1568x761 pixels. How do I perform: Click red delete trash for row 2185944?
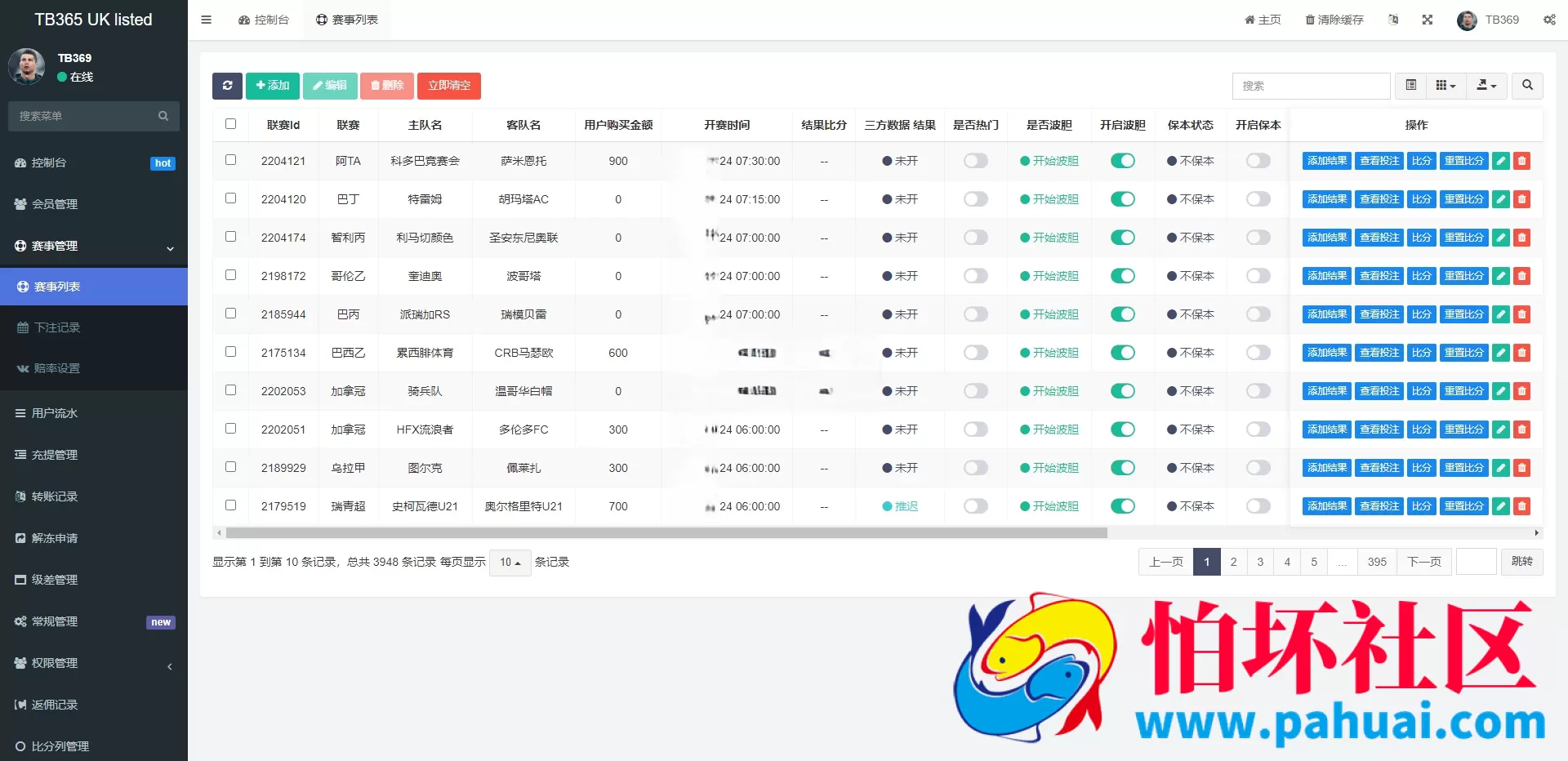click(x=1521, y=314)
